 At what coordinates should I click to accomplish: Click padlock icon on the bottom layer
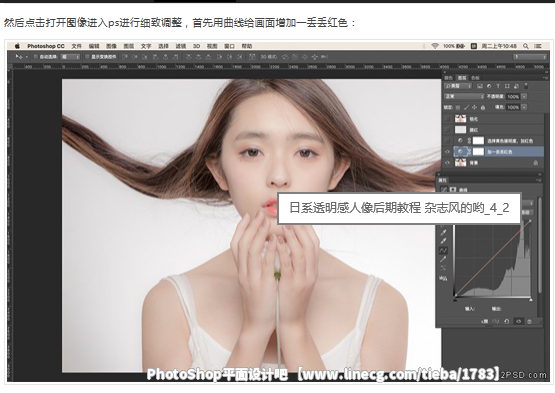[x=536, y=163]
